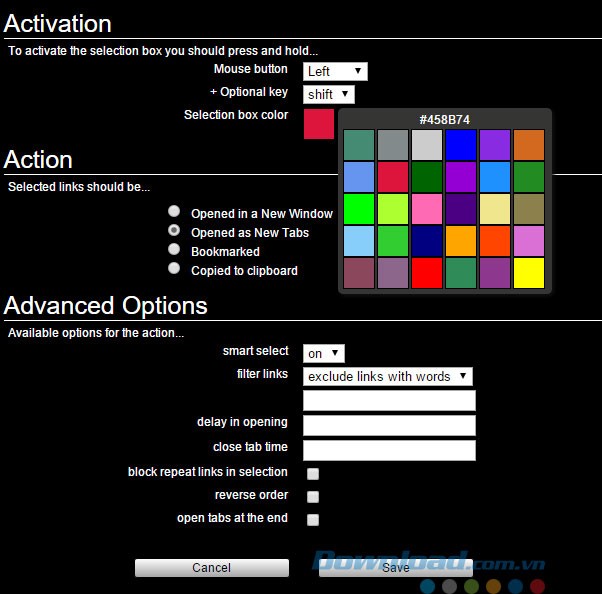Select the pure blue swatch in top row
Viewport: 602px width, 594px height.
click(x=461, y=145)
